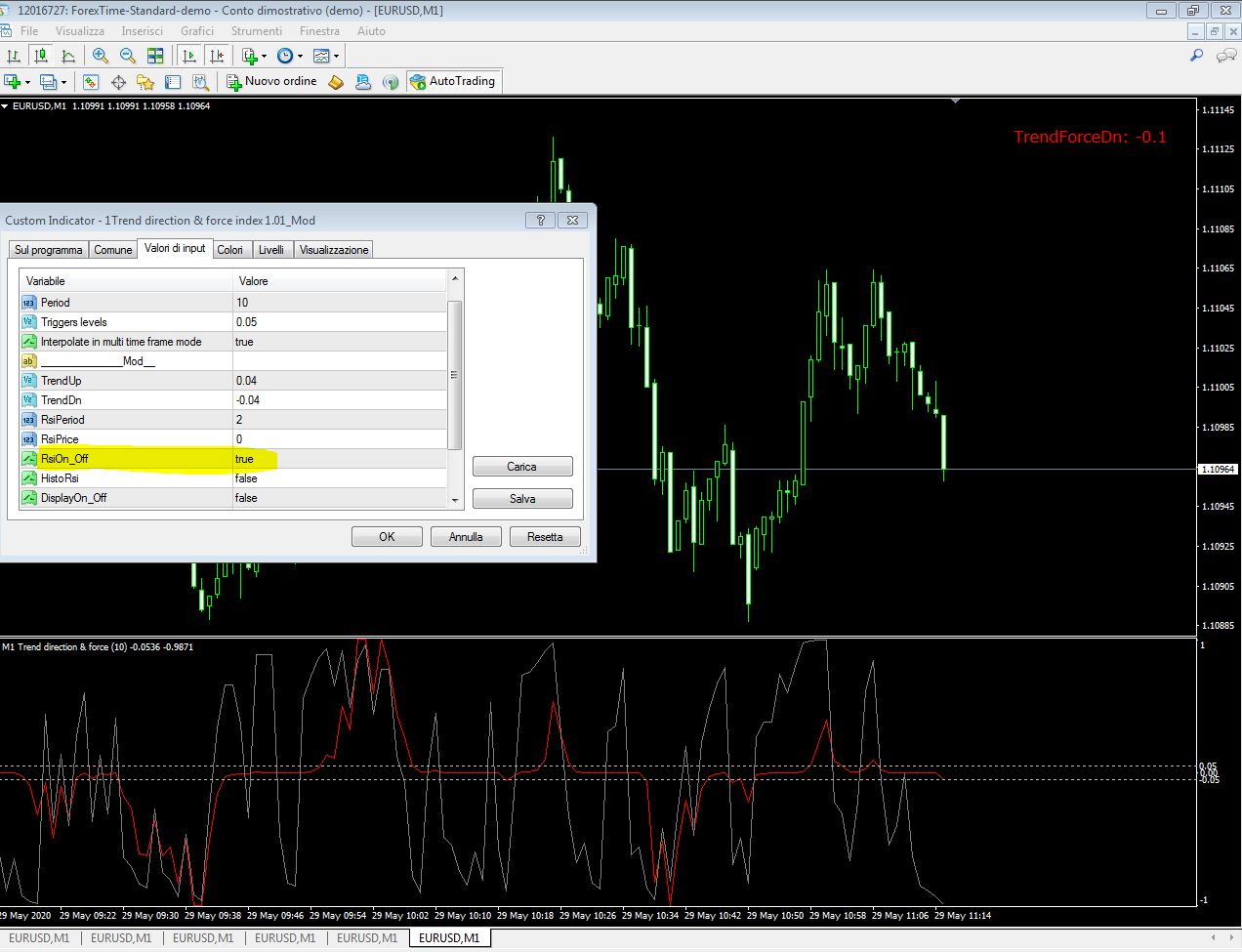Expand the templates dropdown arrow

337,56
